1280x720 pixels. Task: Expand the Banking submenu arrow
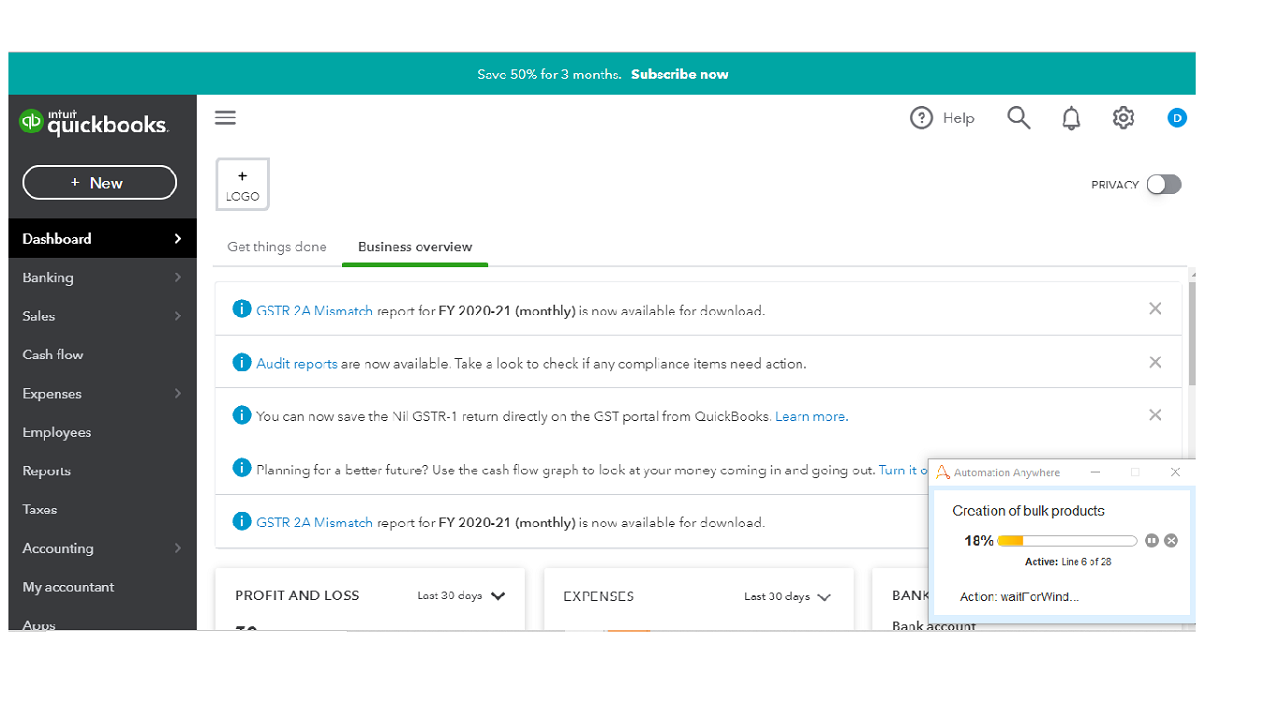coord(178,277)
